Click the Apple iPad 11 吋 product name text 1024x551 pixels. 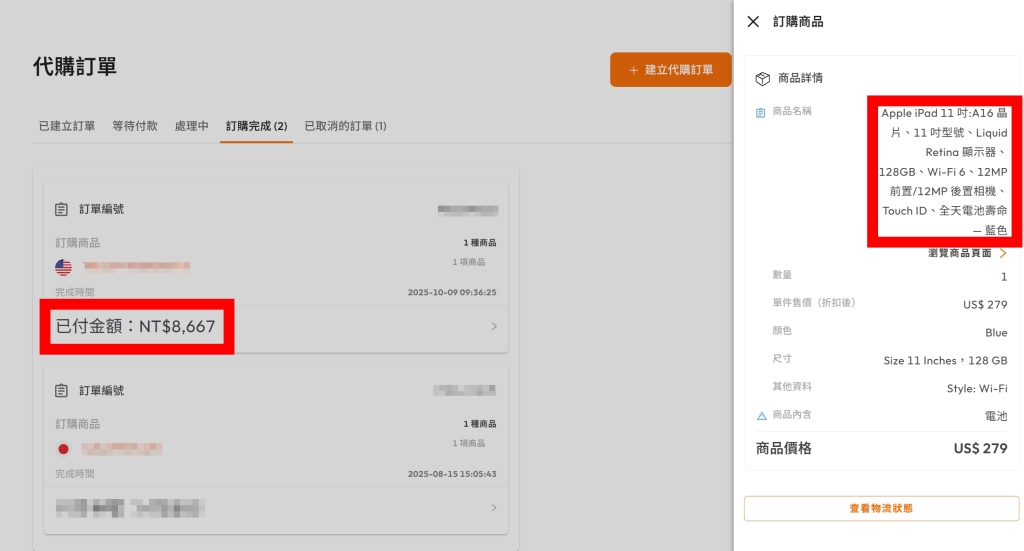click(x=944, y=172)
